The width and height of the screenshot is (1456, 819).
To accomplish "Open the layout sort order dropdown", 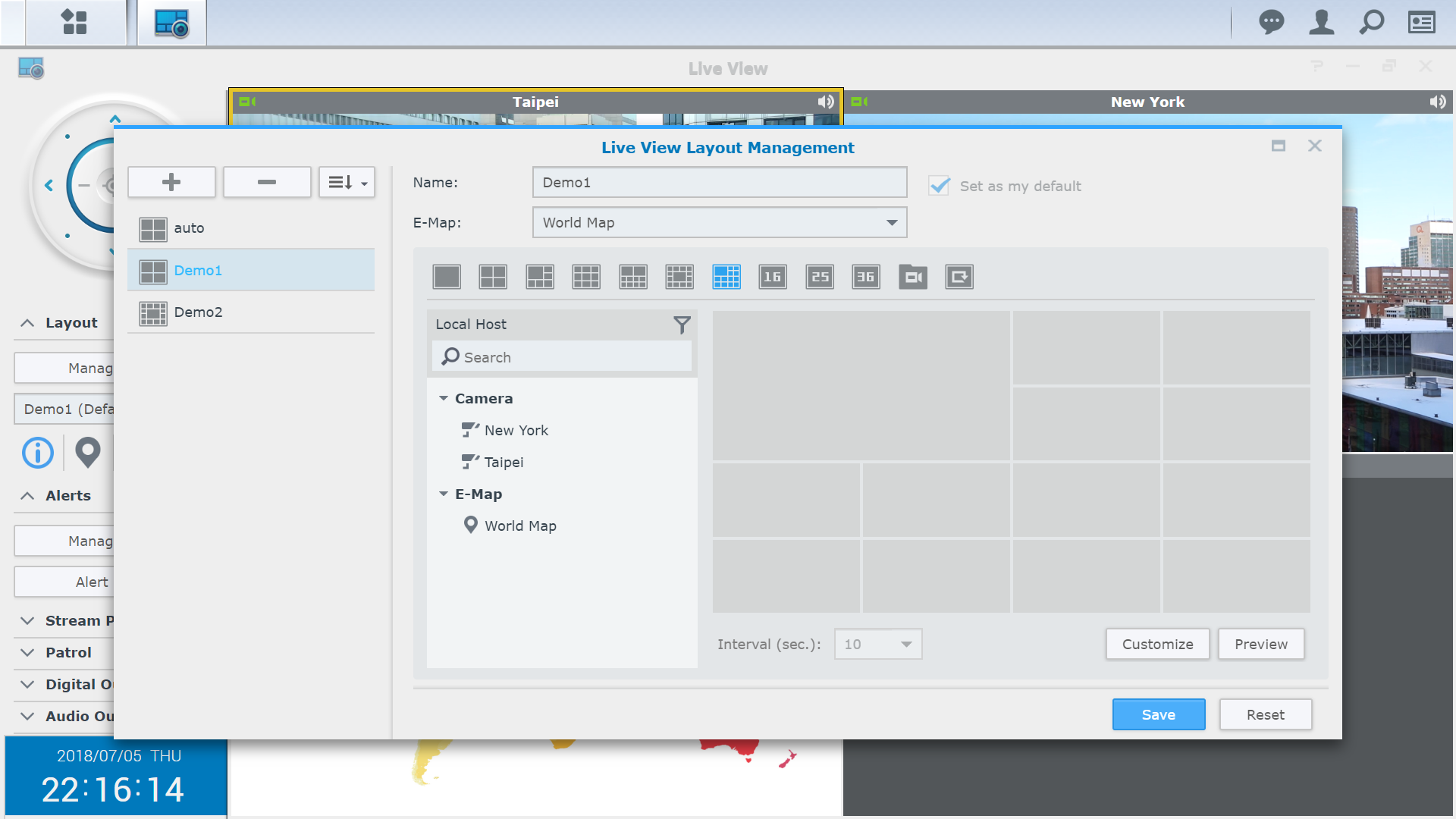I will click(347, 182).
